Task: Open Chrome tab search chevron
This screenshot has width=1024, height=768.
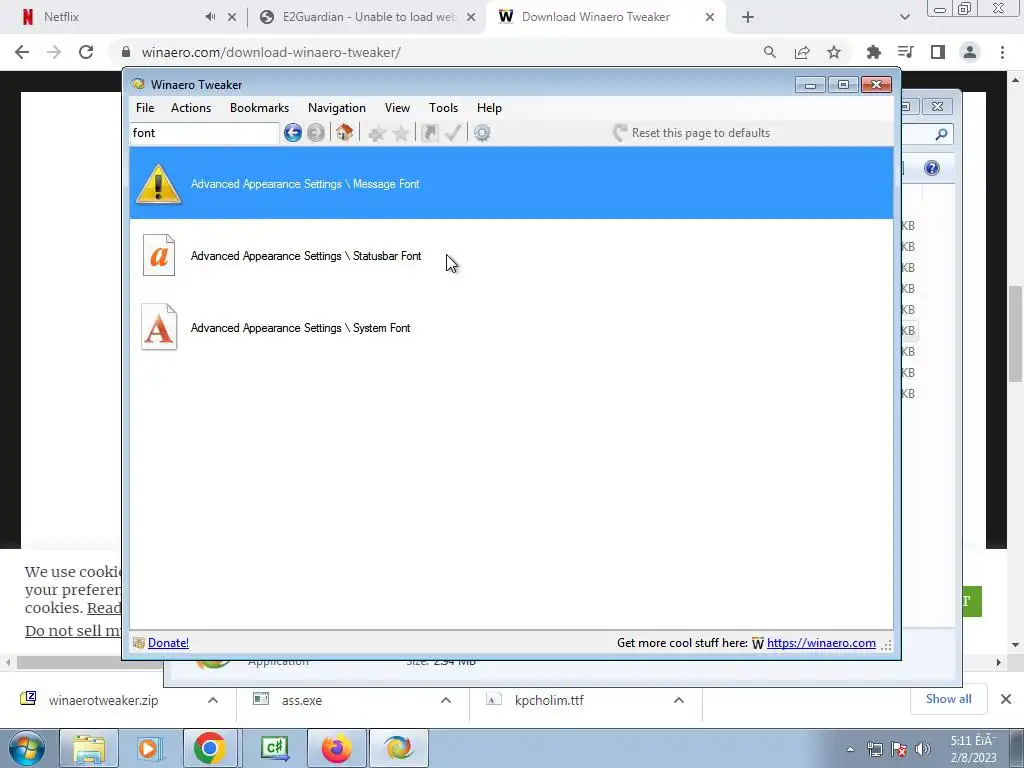Action: (x=904, y=17)
